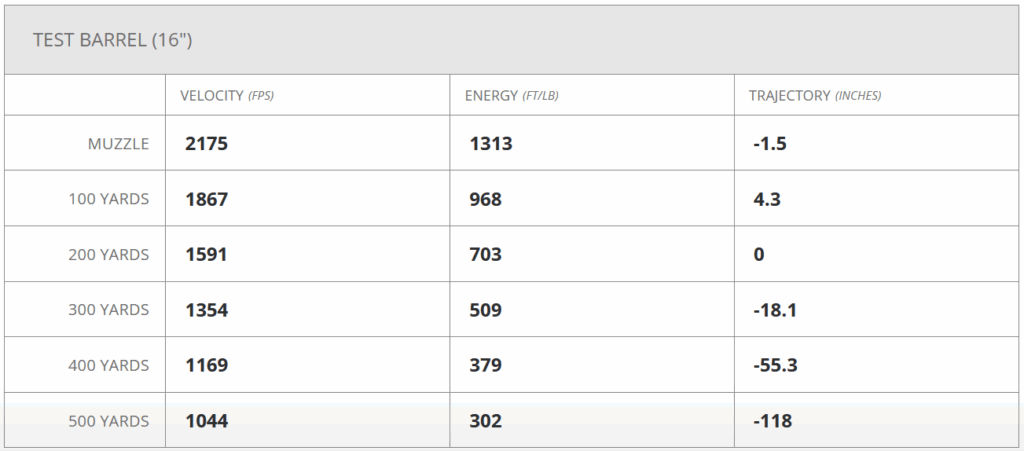Select the 200 yard trajectory value 0
The width and height of the screenshot is (1024, 451).
coord(759,255)
